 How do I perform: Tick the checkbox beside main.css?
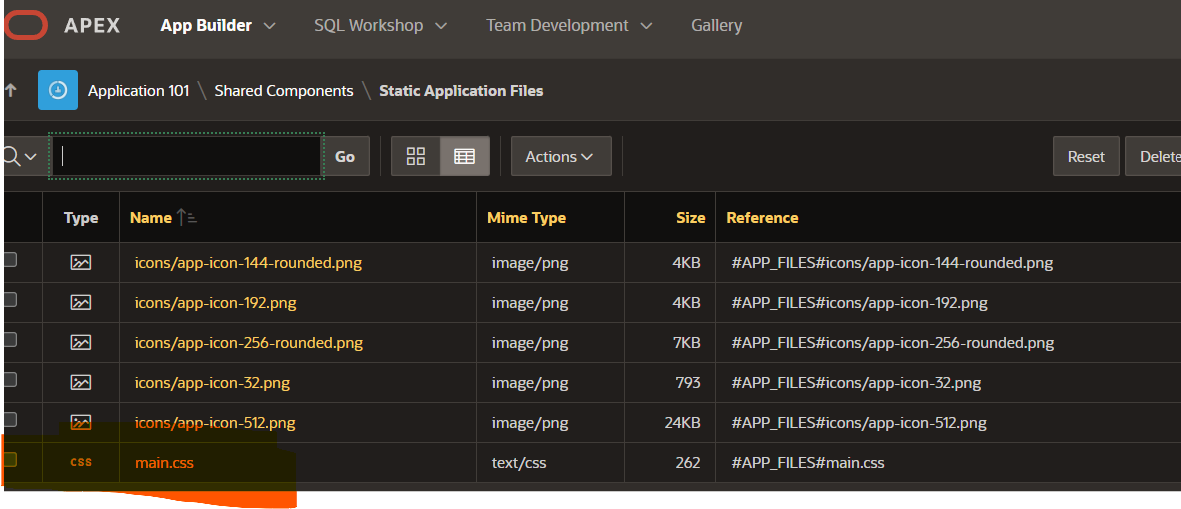[10, 460]
